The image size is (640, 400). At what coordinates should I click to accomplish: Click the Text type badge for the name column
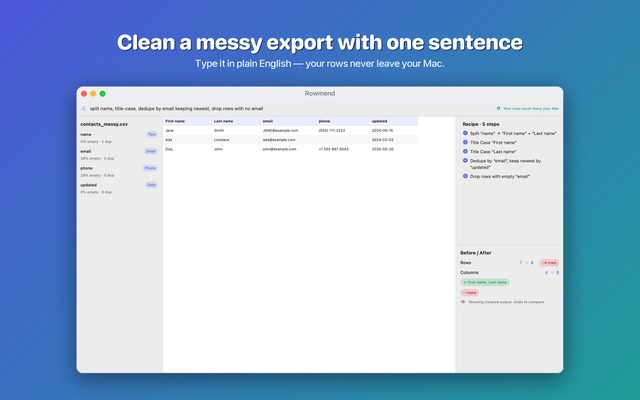pyautogui.click(x=152, y=134)
